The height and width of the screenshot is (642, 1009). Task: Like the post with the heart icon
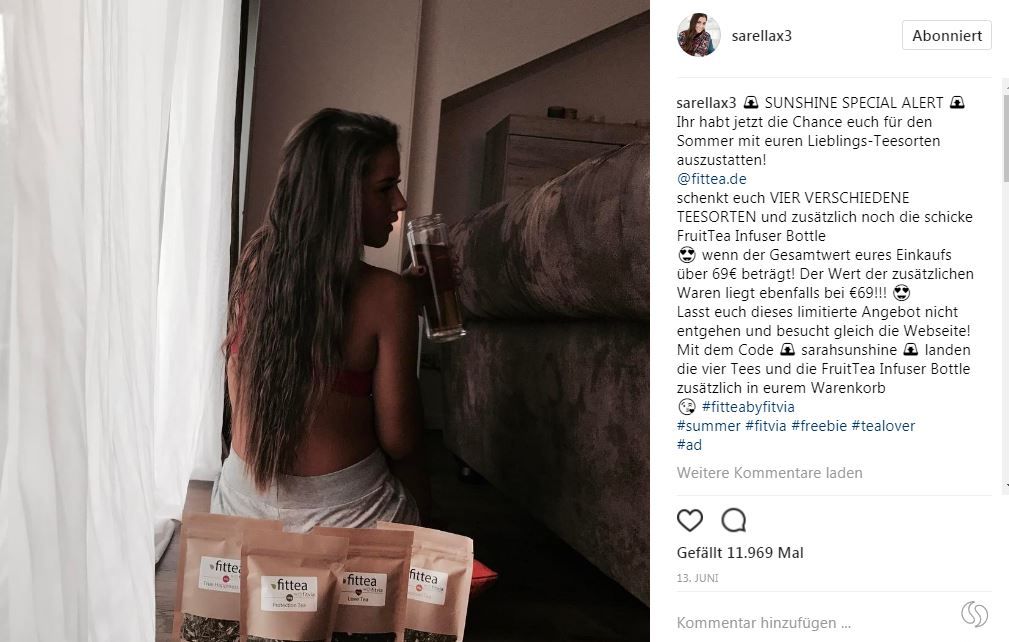coord(690,520)
